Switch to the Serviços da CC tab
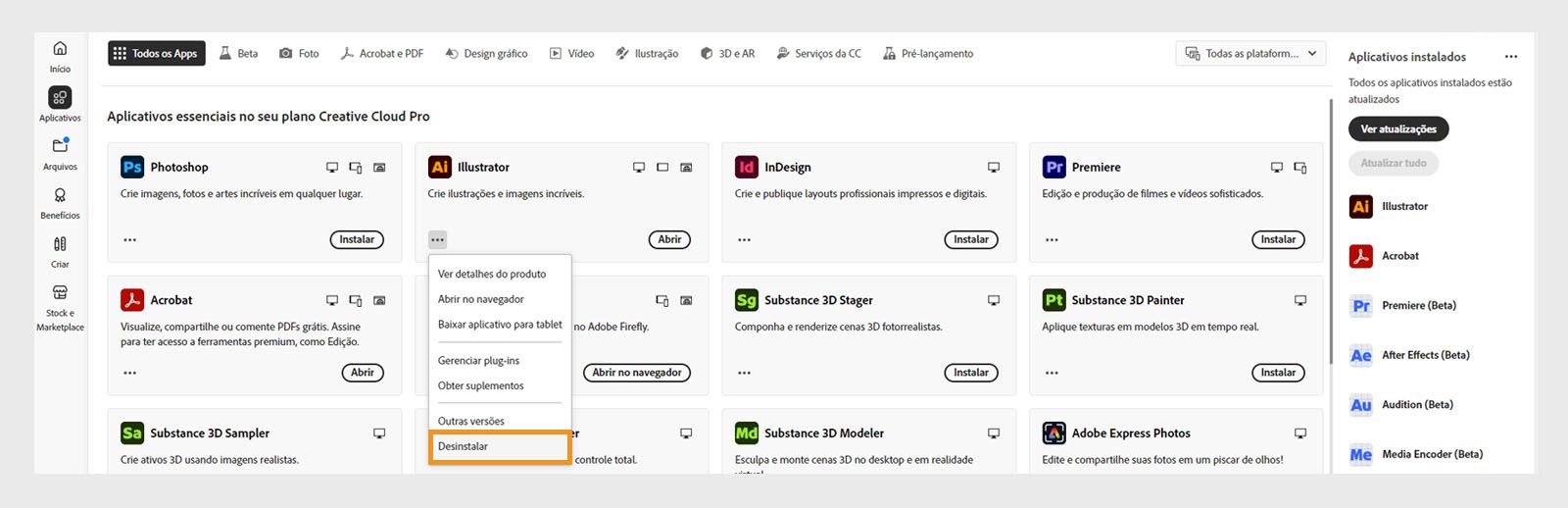This screenshot has width=1568, height=508. pos(818,54)
